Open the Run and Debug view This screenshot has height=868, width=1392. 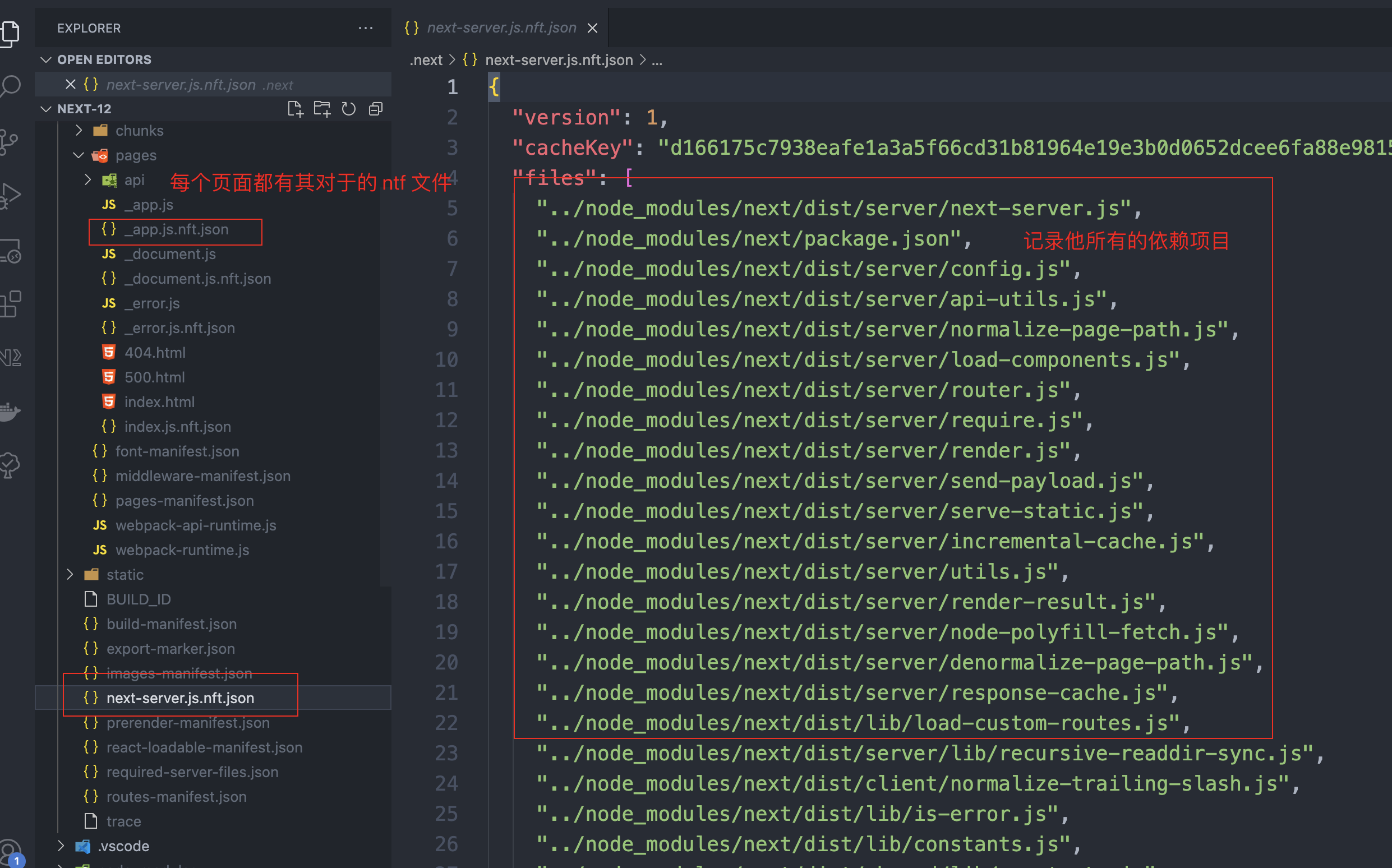point(11,195)
